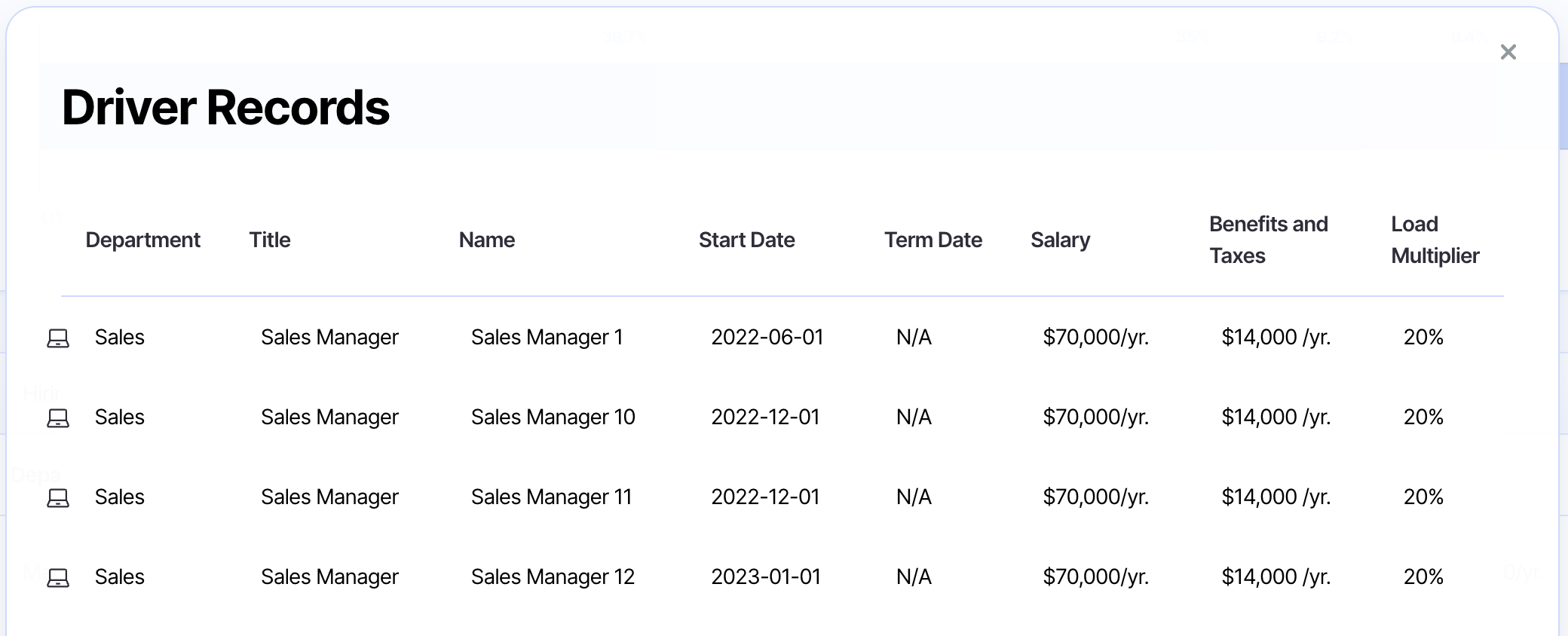Click the Term Date column header
Viewport: 1568px width, 636px height.
tap(933, 240)
